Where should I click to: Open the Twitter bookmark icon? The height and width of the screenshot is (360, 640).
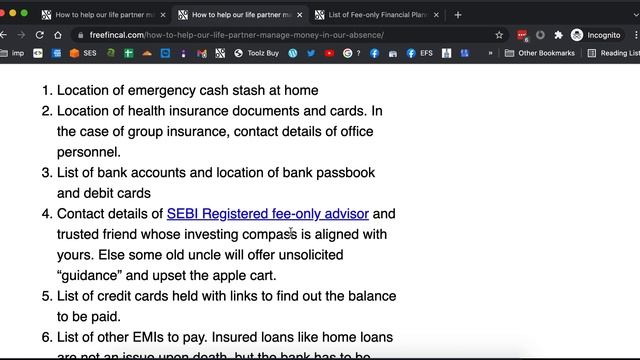(x=311, y=53)
